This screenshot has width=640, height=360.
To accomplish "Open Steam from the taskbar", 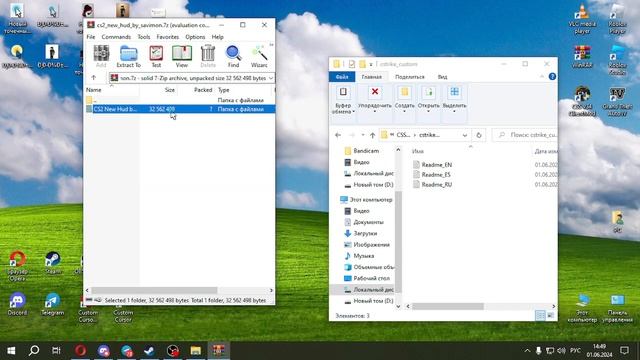I will tap(149, 350).
